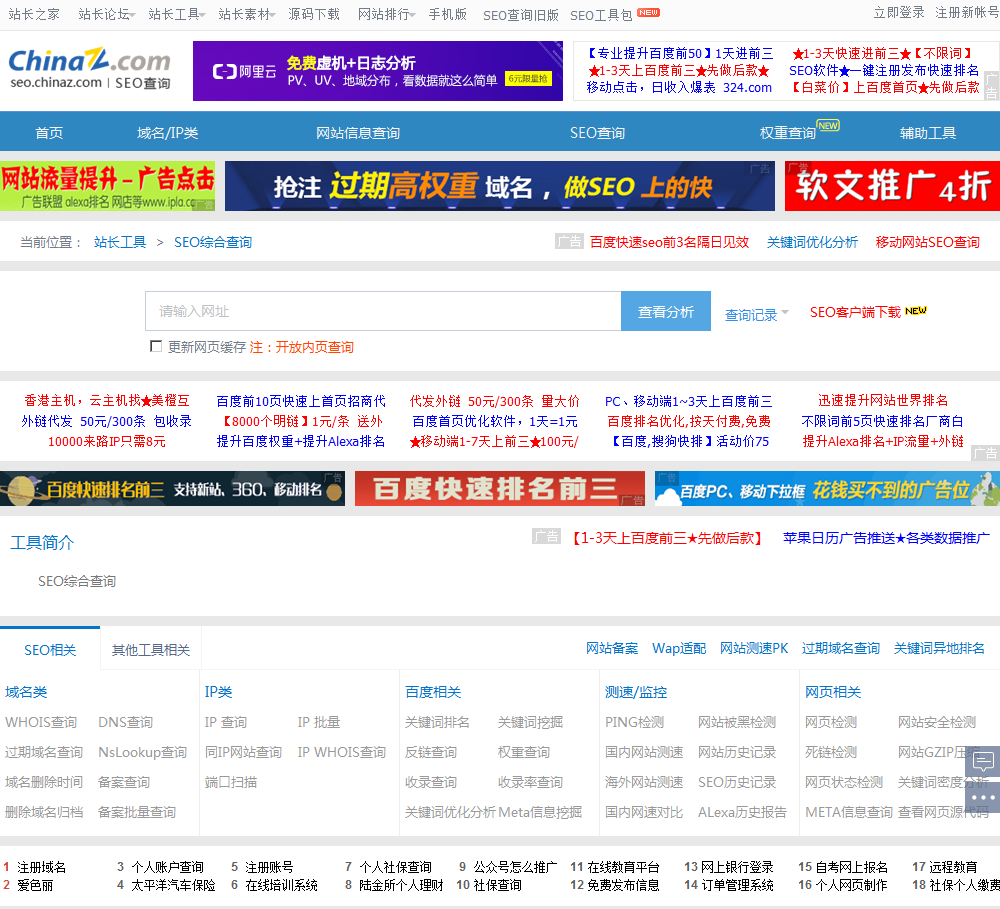The width and height of the screenshot is (1000, 909).
Task: Click the 注册域名 hot search link
Action: pos(41,867)
